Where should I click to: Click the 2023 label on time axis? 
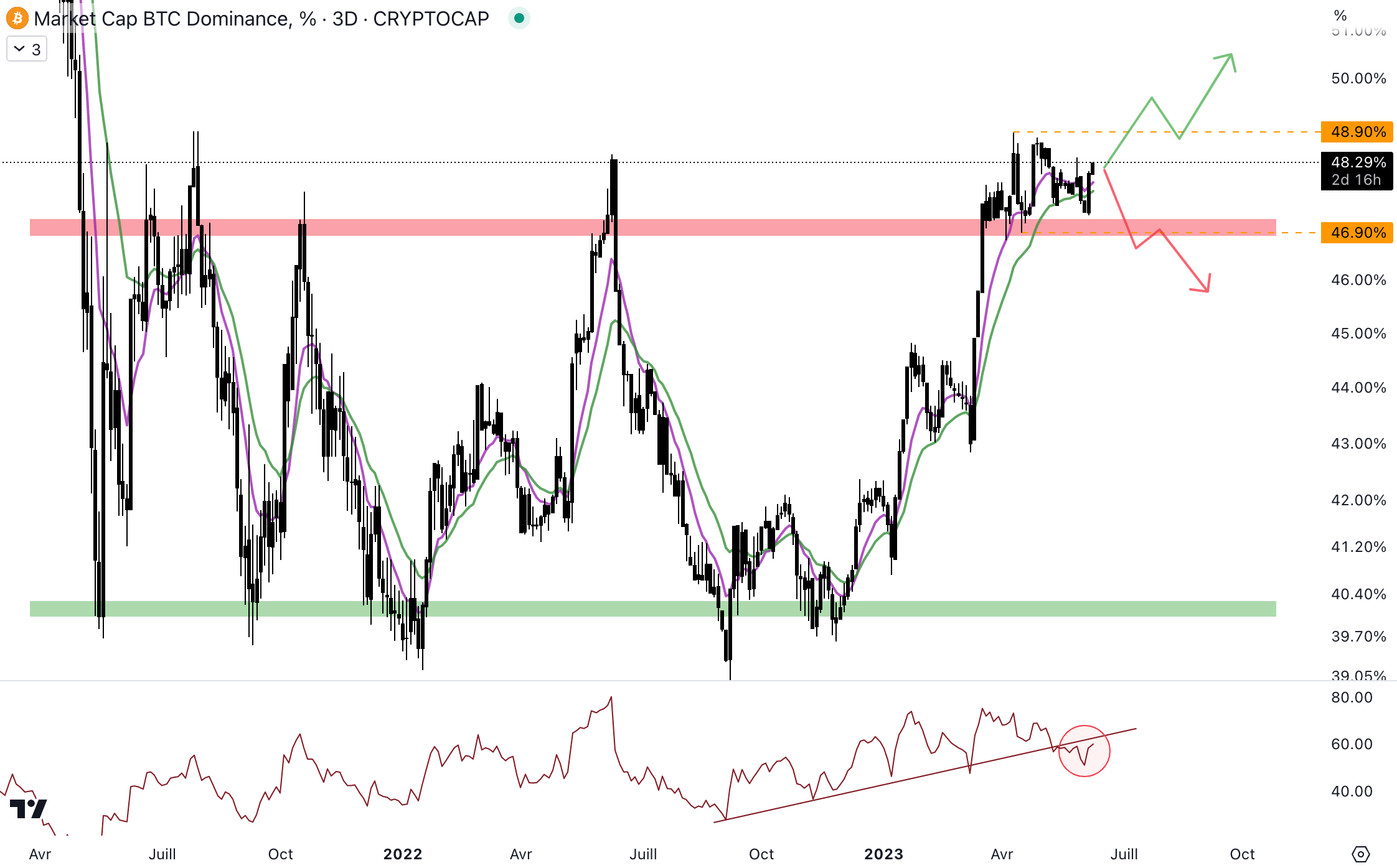click(883, 854)
